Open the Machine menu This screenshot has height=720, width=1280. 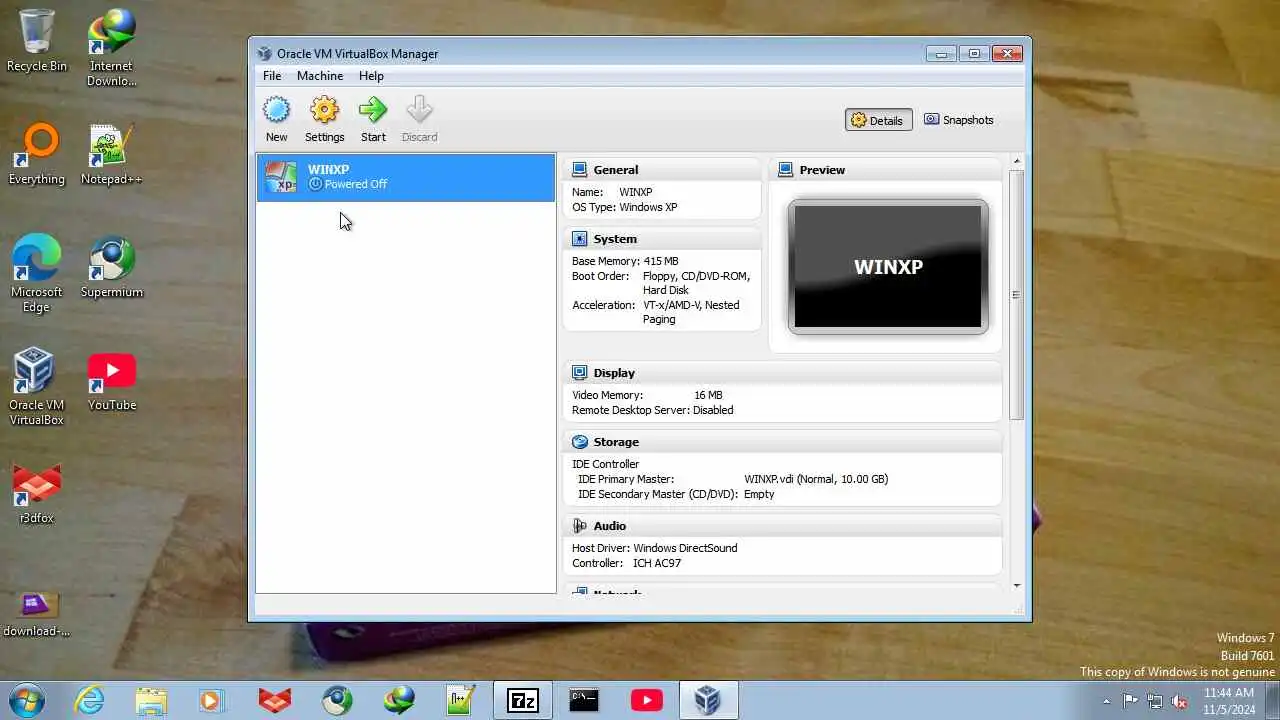coord(320,76)
